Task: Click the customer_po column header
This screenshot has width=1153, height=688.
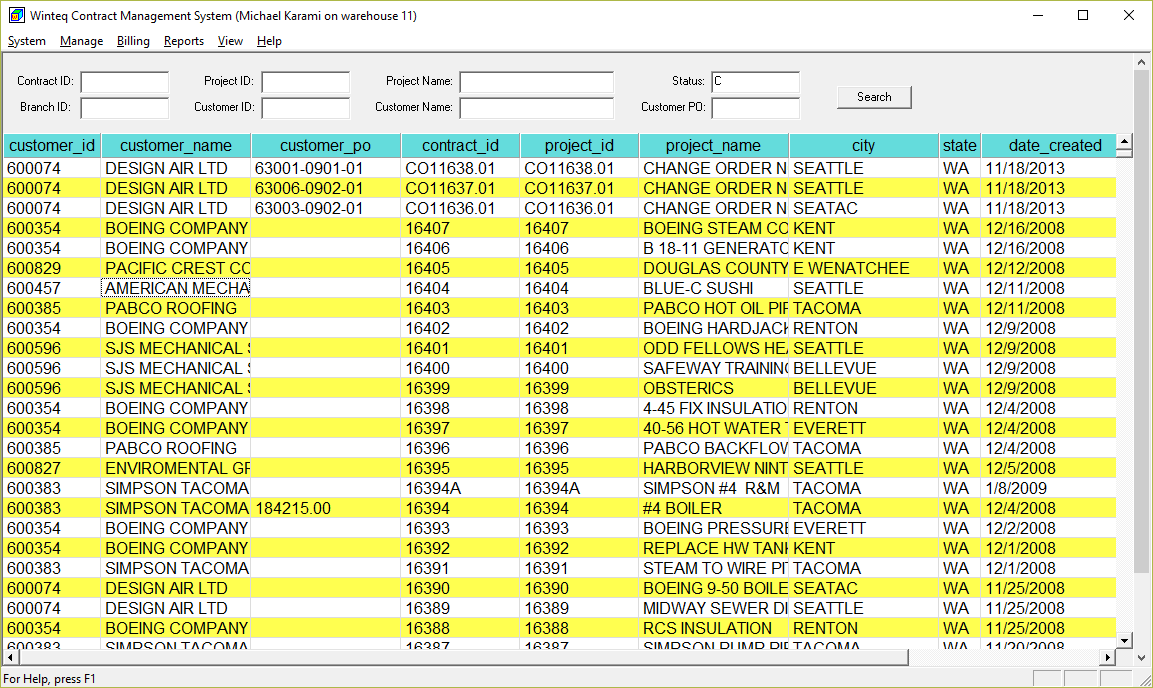Action: click(x=326, y=146)
